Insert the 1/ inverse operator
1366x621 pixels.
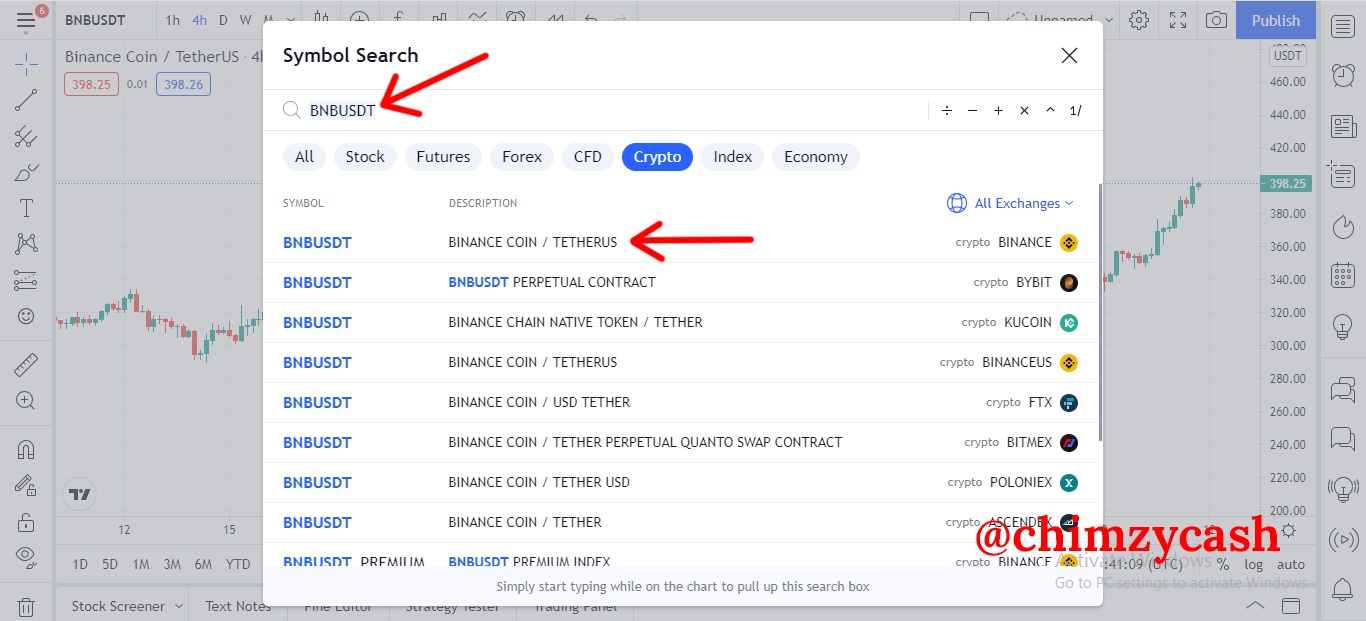coord(1076,110)
